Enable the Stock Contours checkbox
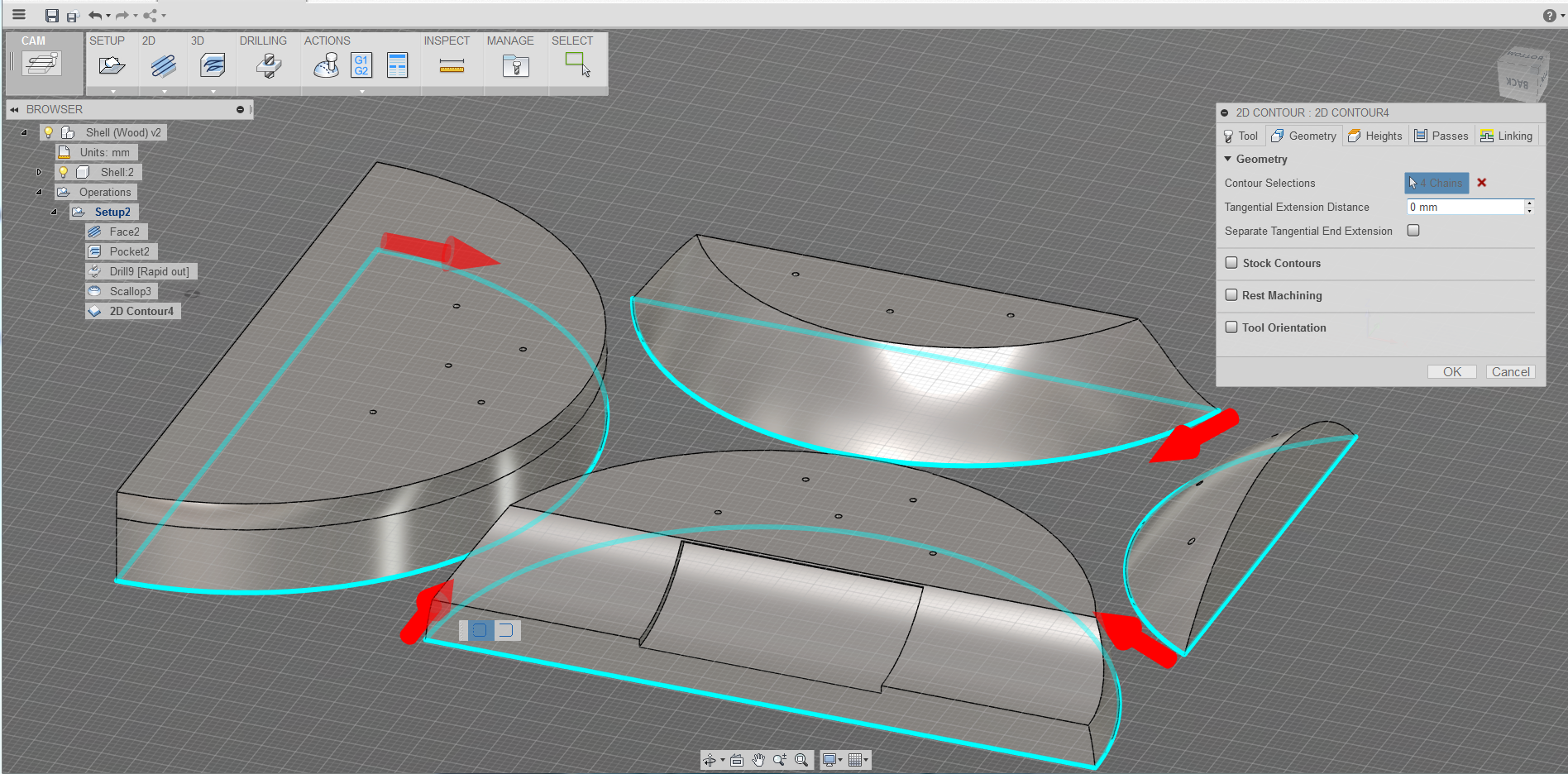Image resolution: width=1568 pixels, height=774 pixels. [x=1231, y=262]
